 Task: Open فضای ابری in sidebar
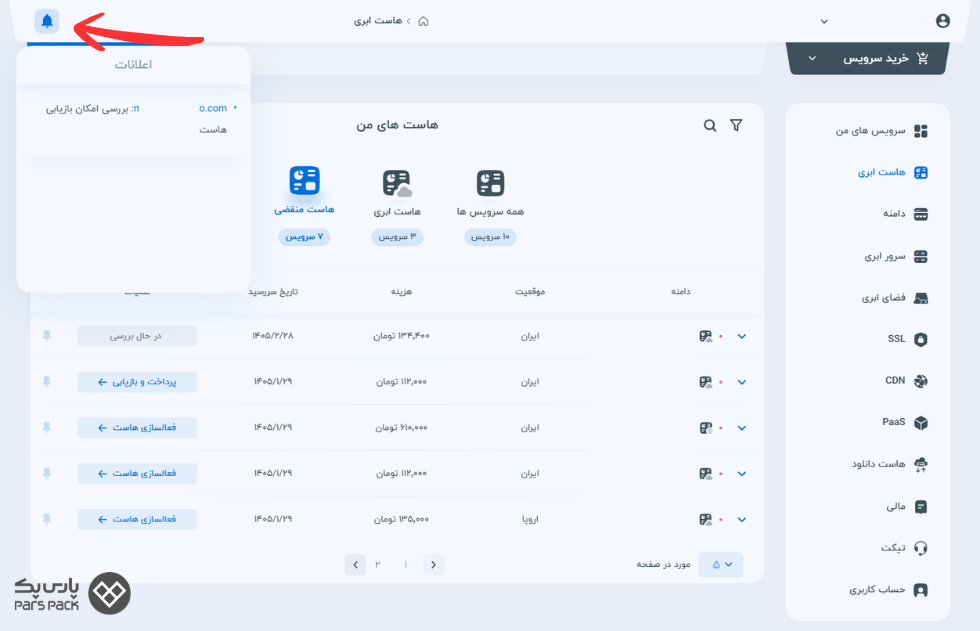[894, 298]
